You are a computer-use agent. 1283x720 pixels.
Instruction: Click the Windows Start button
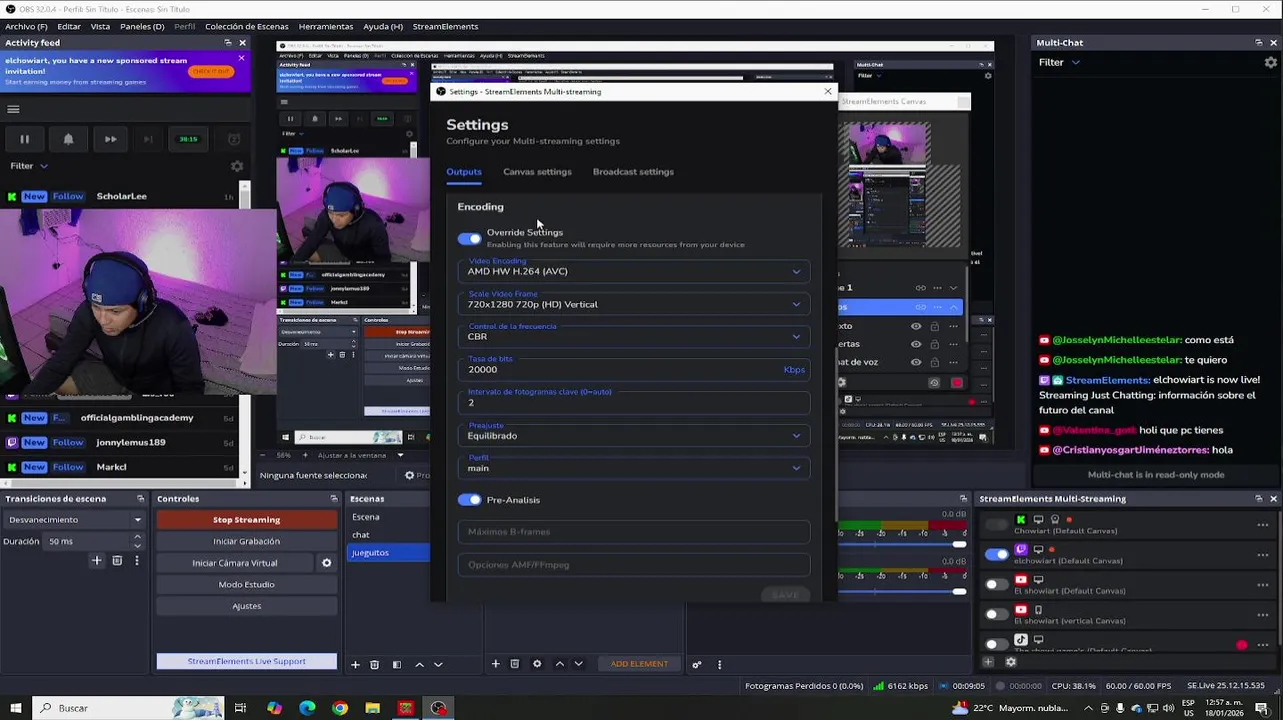click(x=14, y=708)
